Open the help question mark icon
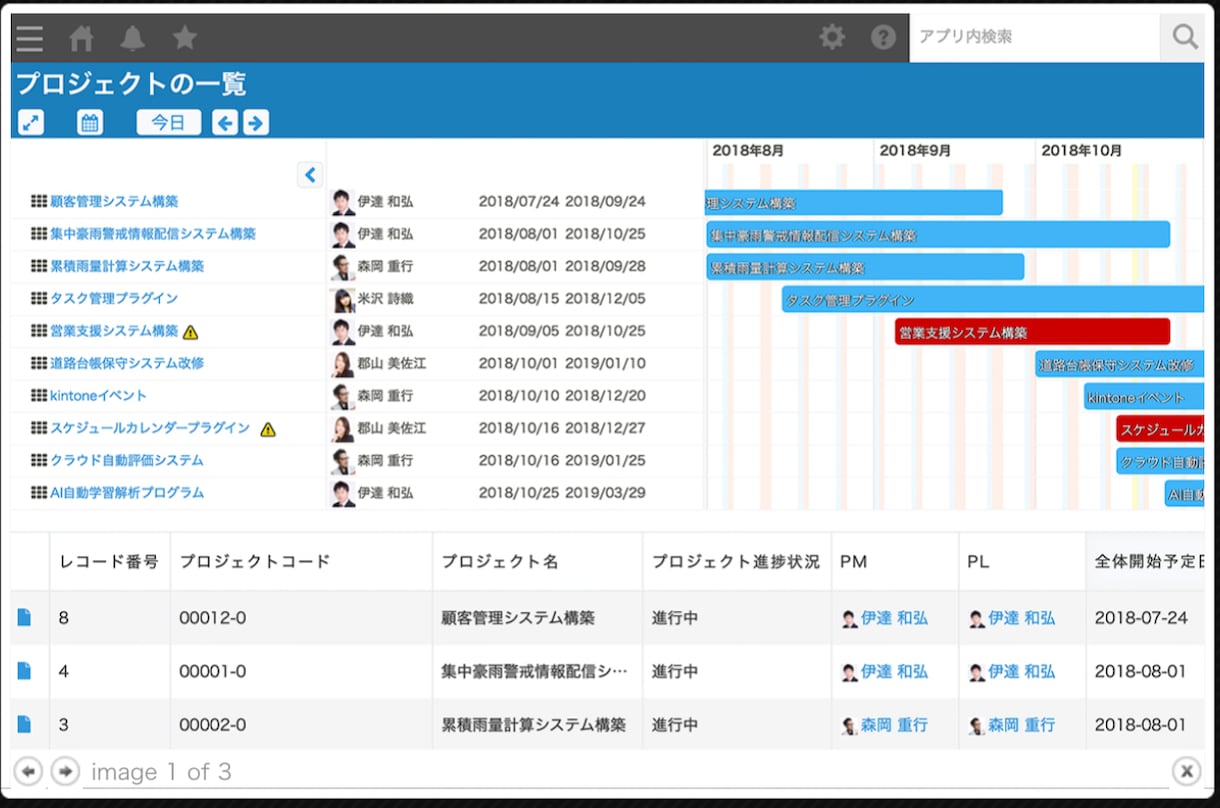Viewport: 1220px width, 808px height. [x=883, y=37]
